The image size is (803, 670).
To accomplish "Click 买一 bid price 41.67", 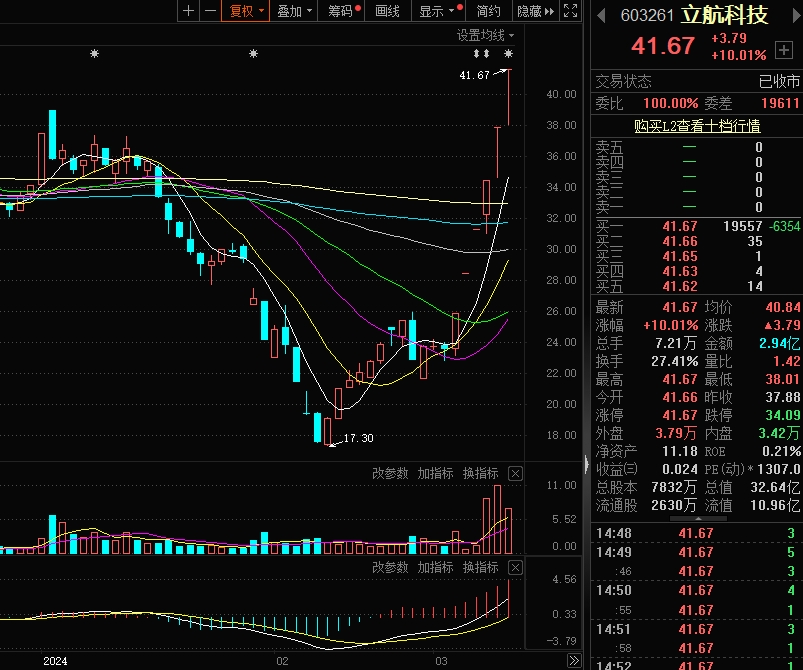I will (680, 226).
